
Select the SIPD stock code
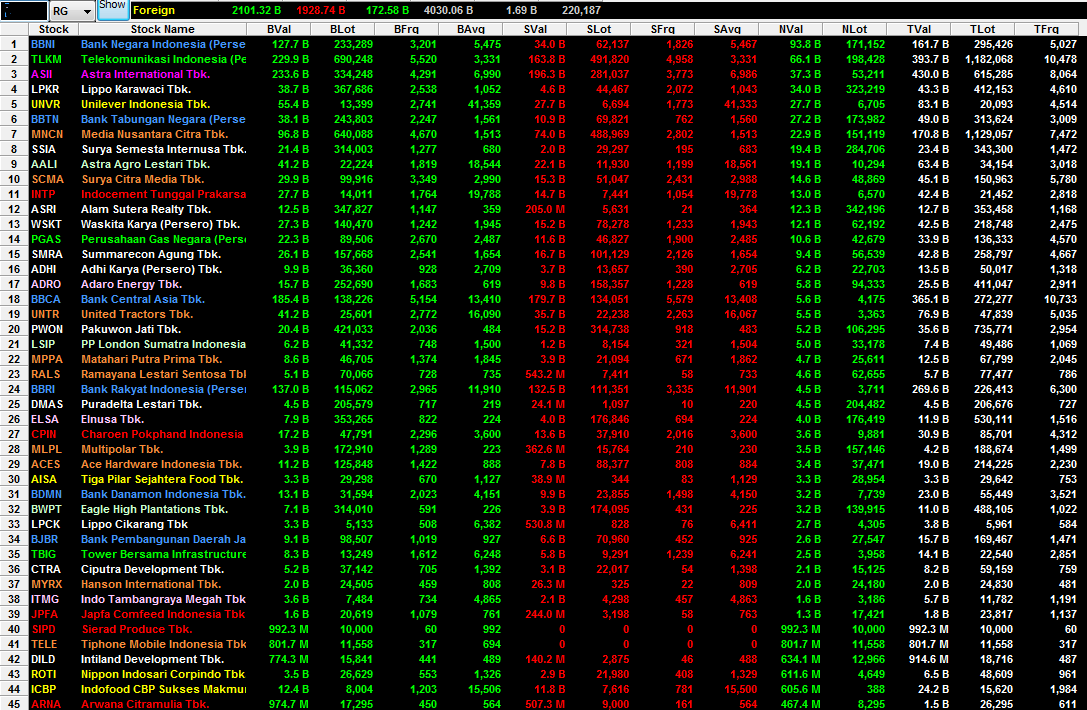tap(44, 630)
